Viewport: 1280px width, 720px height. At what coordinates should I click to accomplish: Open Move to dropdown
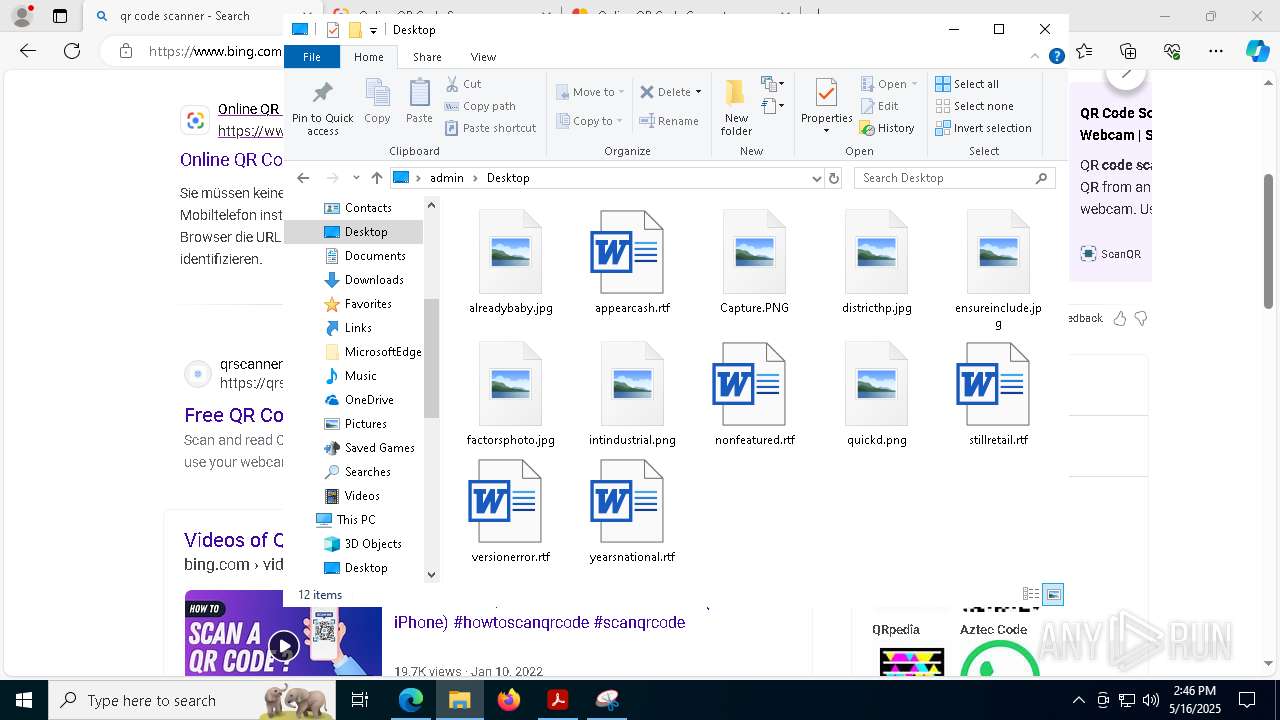coord(590,92)
